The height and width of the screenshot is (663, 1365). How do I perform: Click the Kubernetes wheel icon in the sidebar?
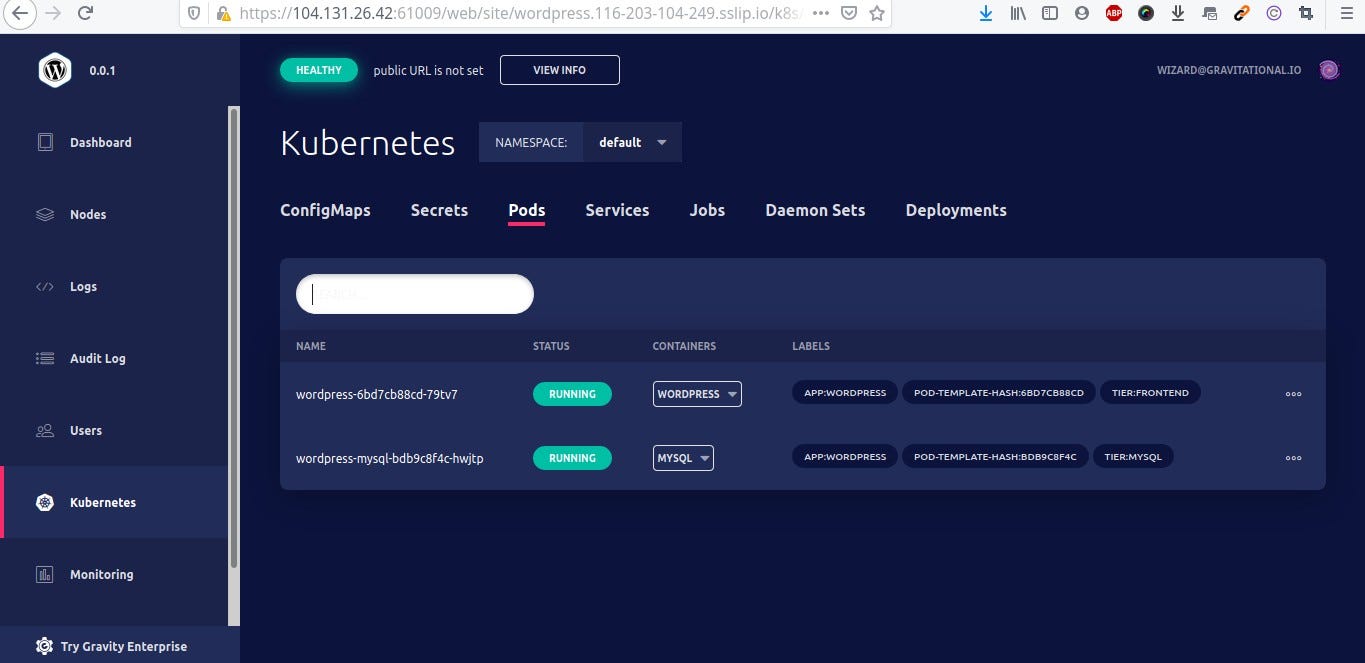click(x=45, y=502)
